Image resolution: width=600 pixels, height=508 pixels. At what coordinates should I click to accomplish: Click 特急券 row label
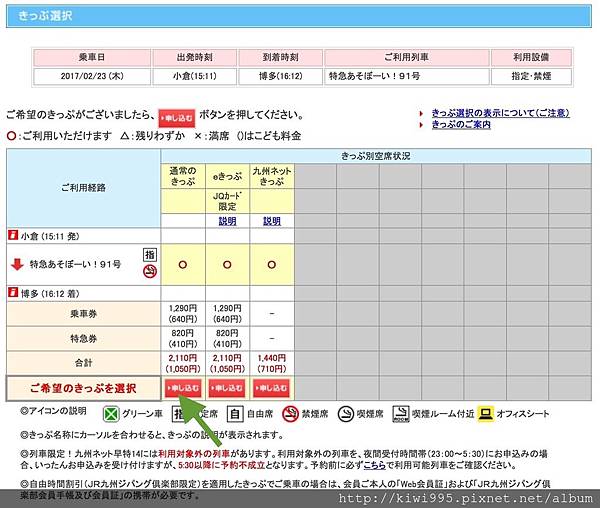(x=83, y=339)
